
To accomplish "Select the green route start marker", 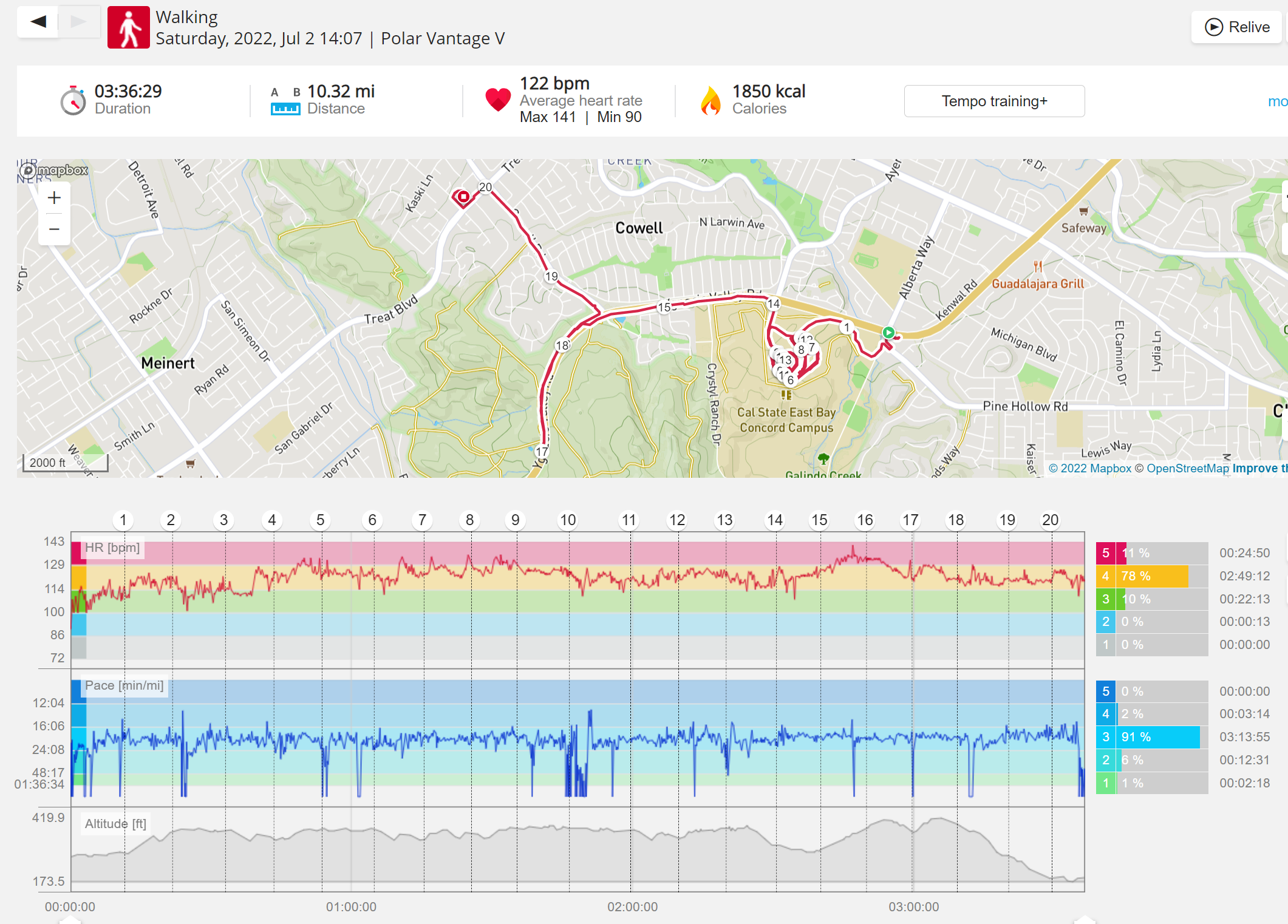I will click(x=888, y=333).
